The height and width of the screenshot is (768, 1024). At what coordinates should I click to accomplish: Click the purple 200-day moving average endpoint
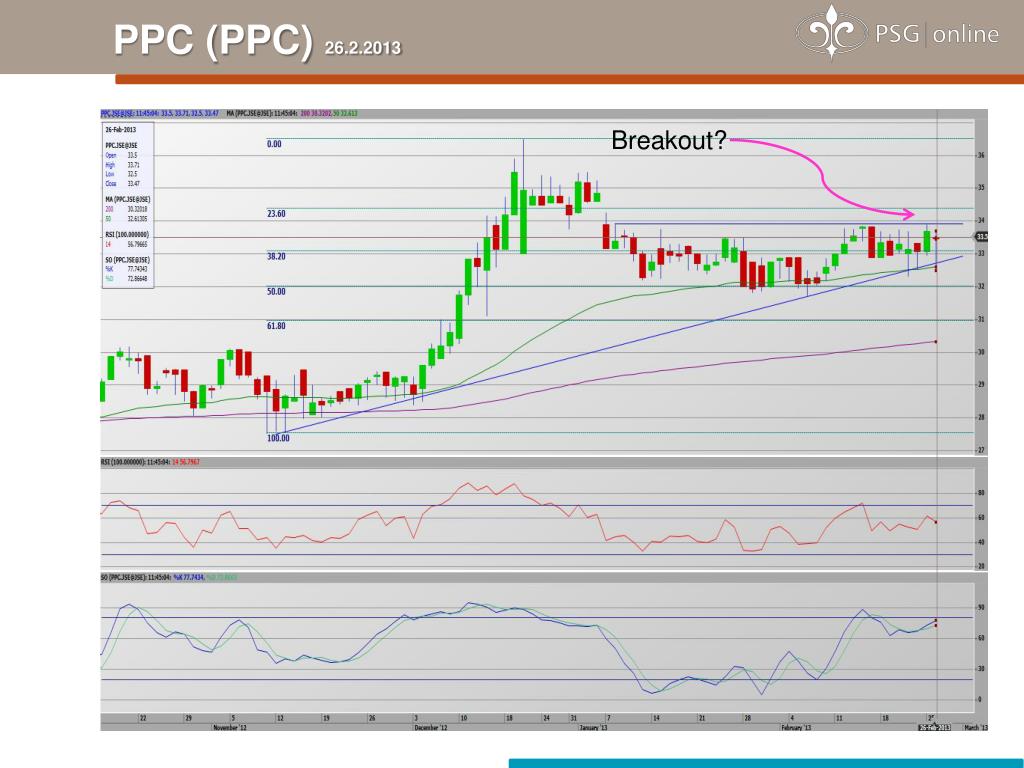pyautogui.click(x=936, y=342)
